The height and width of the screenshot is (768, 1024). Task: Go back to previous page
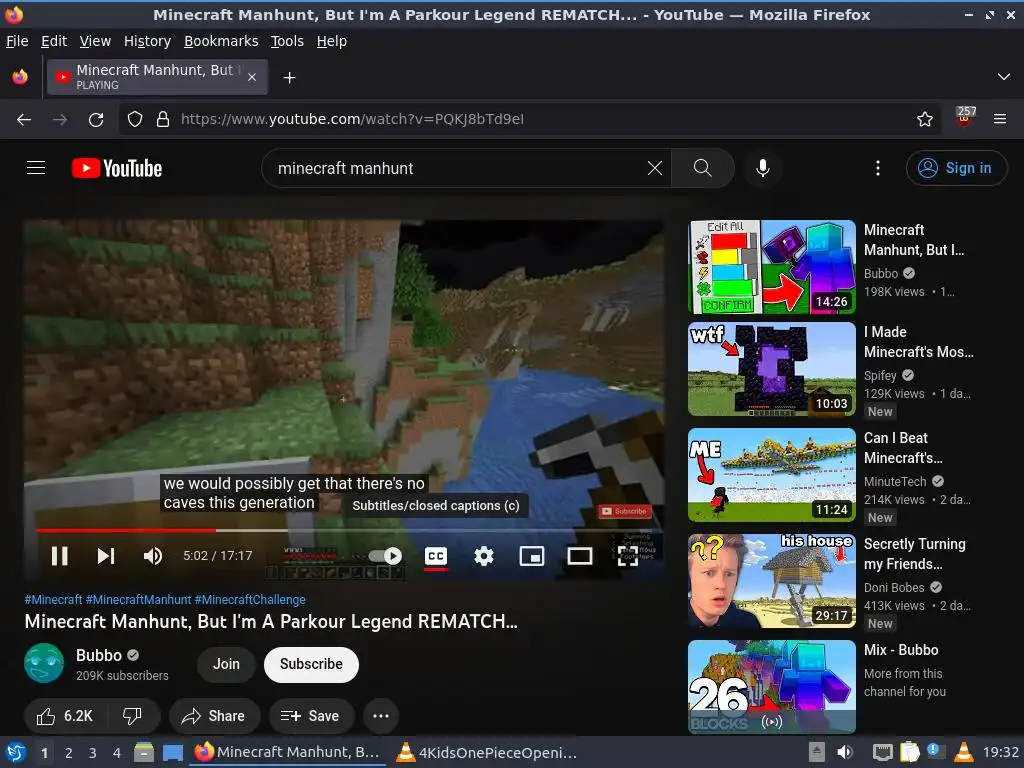pos(24,120)
